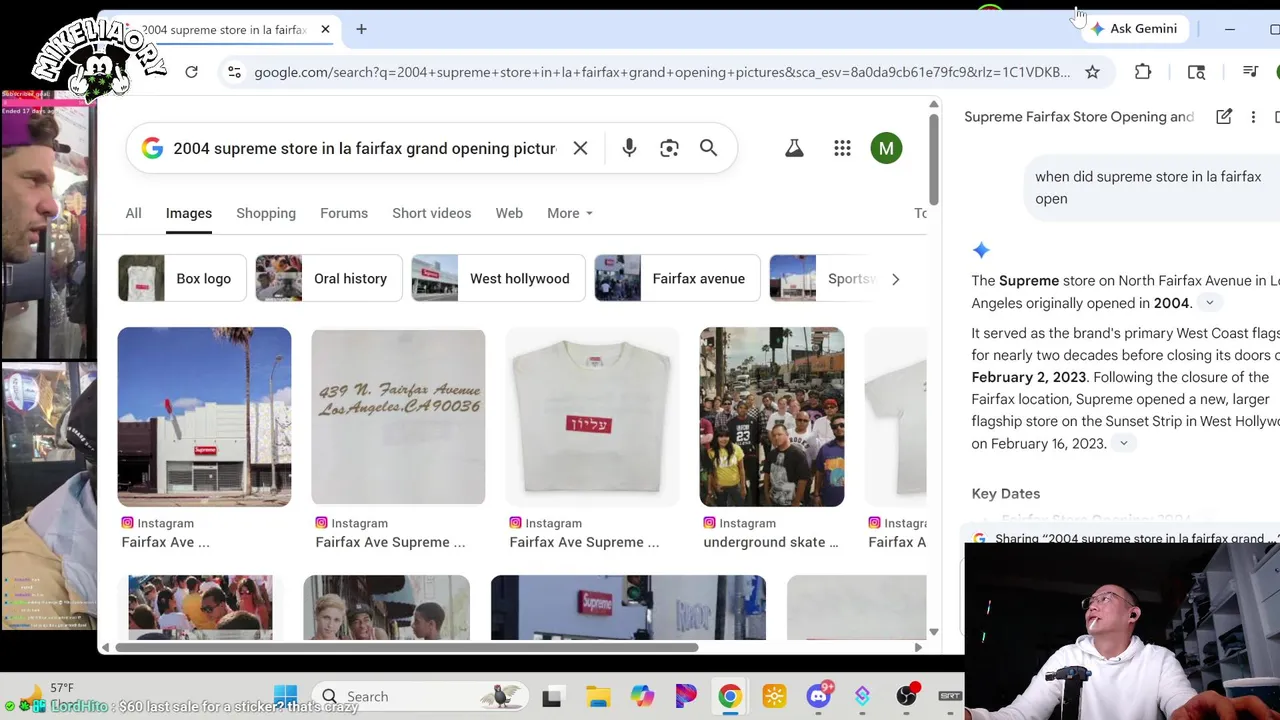1280x720 pixels.
Task: Switch to the All results tab
Action: point(133,213)
